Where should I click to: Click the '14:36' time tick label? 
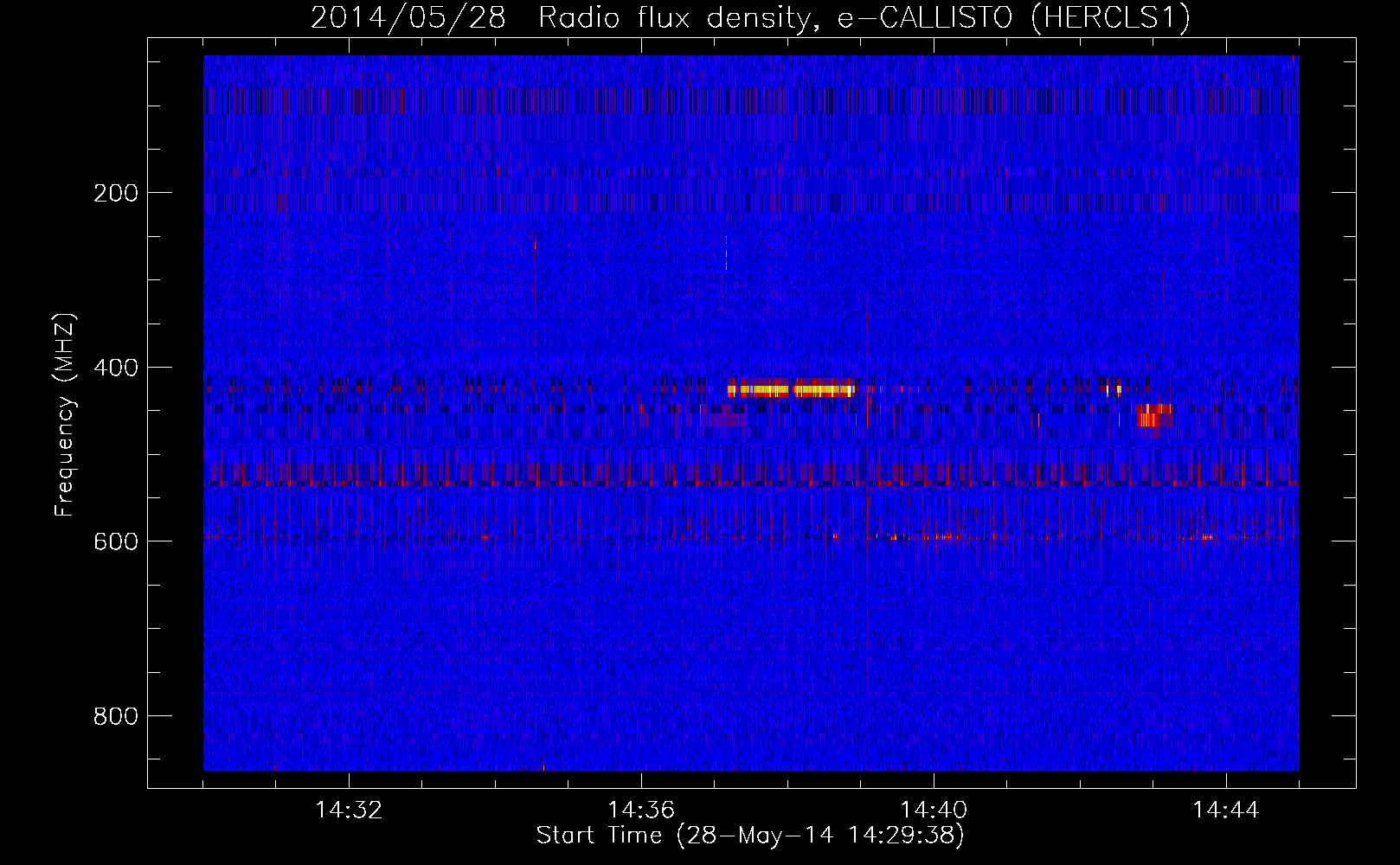pyautogui.click(x=641, y=811)
